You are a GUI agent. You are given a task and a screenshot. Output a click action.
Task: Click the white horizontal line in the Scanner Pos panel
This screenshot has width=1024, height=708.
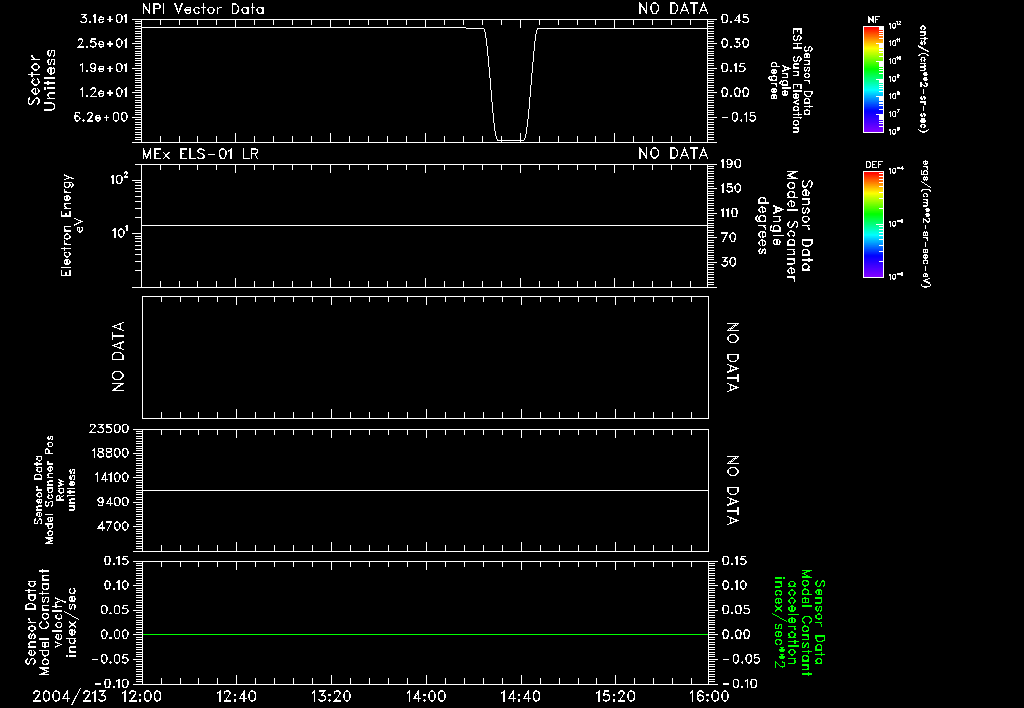click(425, 490)
